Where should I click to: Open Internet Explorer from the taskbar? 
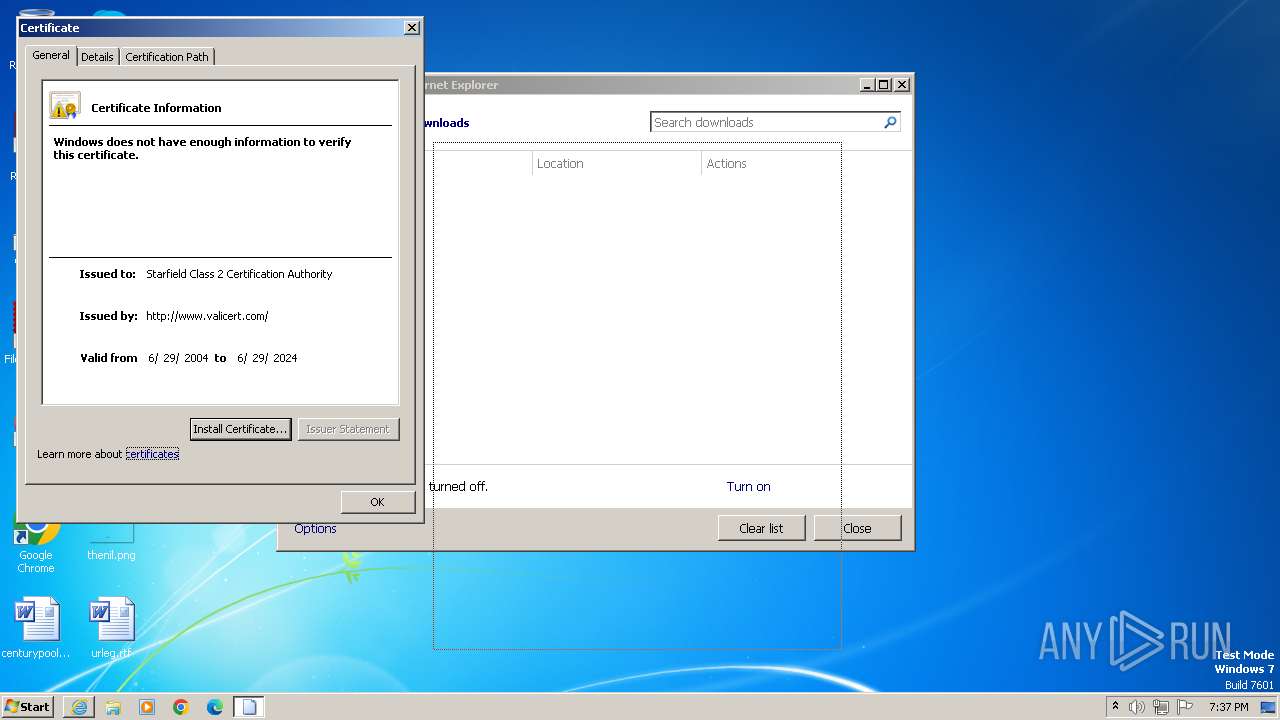coord(79,707)
